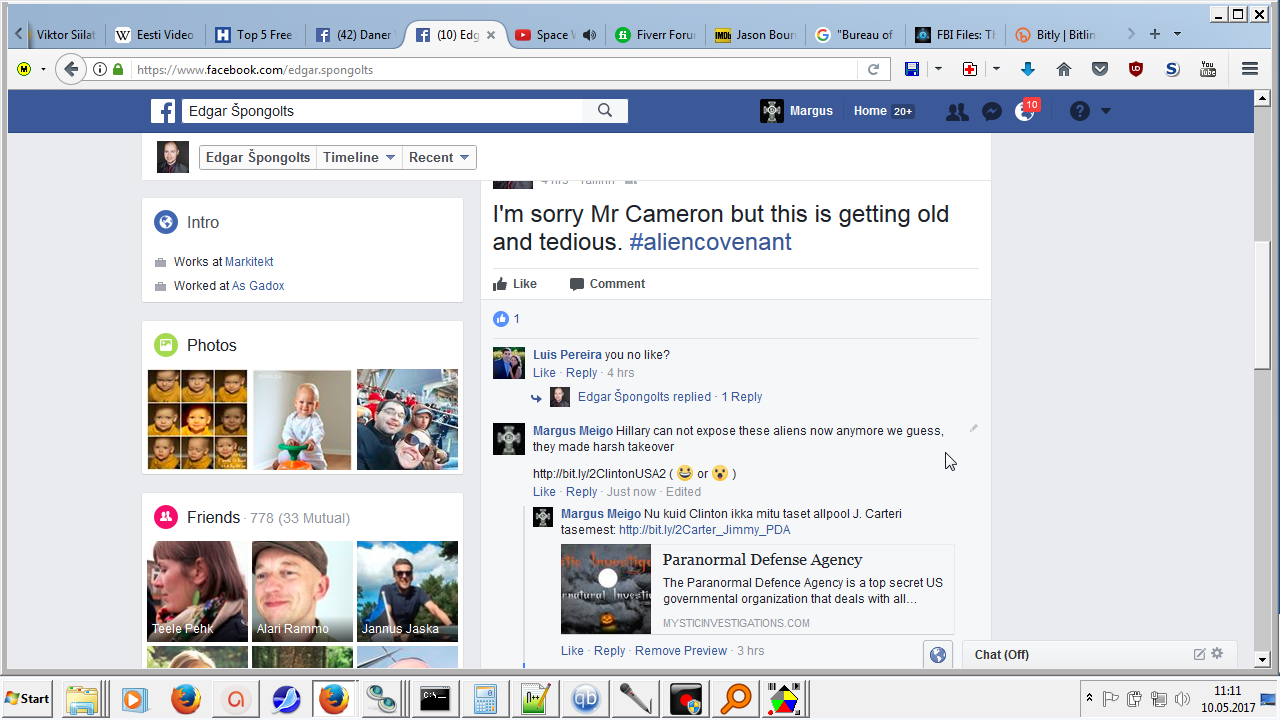Click Remove Preview on the reply

[x=681, y=651]
